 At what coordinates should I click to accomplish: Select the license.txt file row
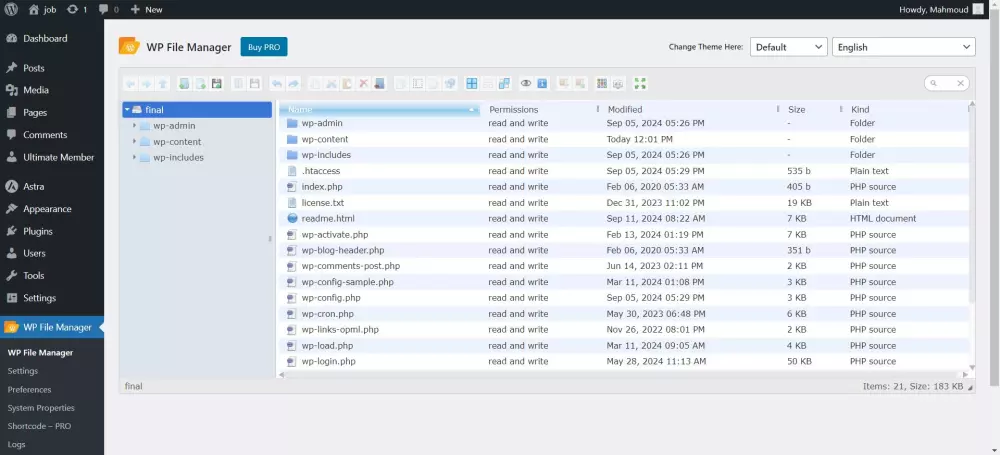point(624,202)
